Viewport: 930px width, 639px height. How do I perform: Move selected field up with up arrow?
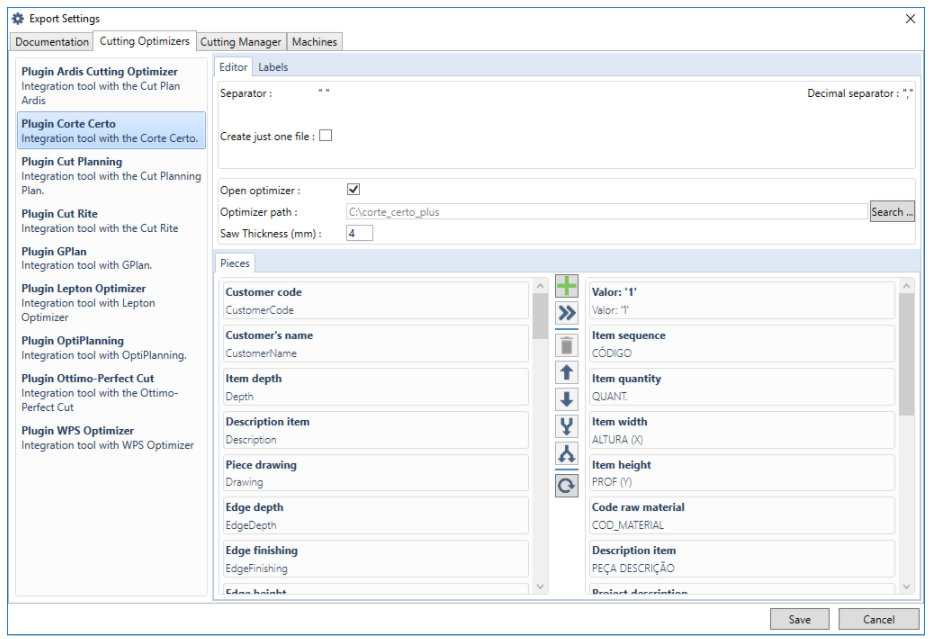tap(566, 373)
